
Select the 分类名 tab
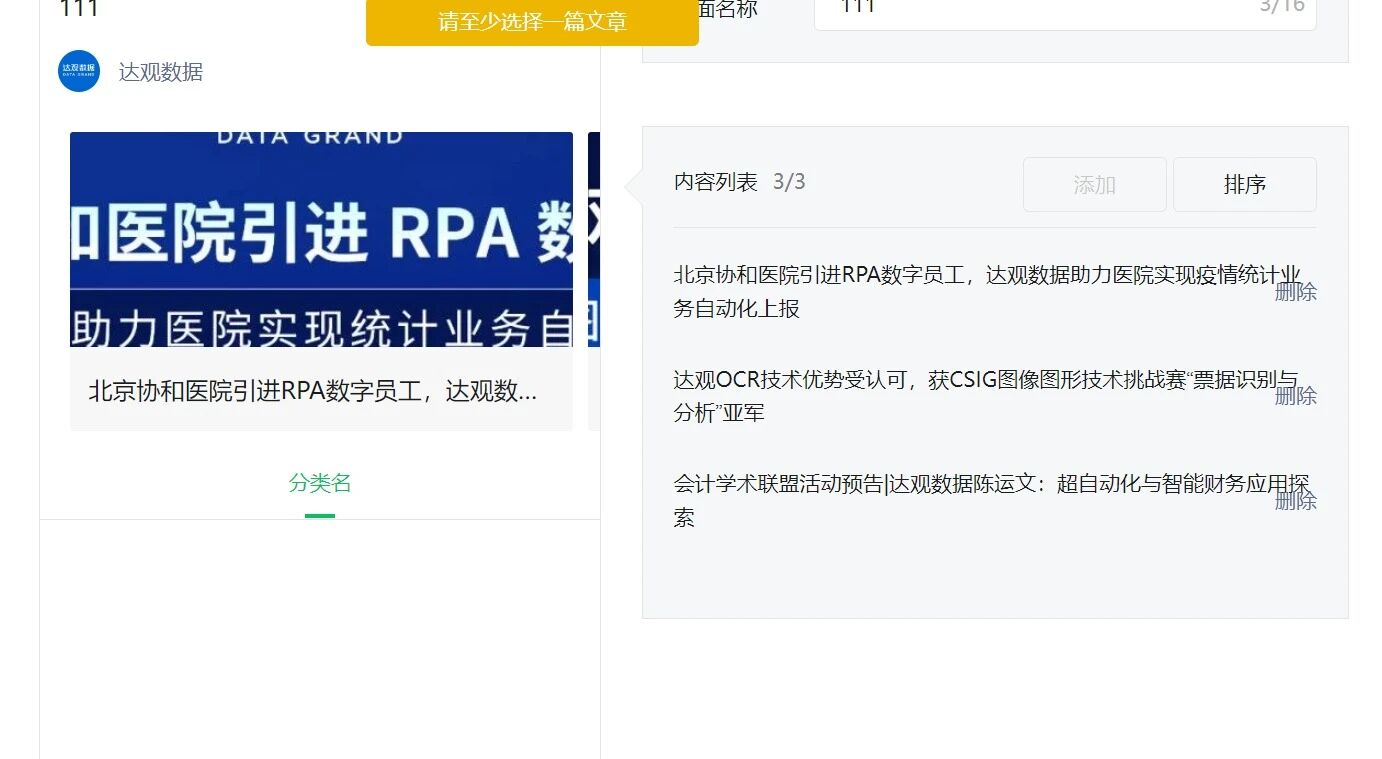pyautogui.click(x=320, y=483)
